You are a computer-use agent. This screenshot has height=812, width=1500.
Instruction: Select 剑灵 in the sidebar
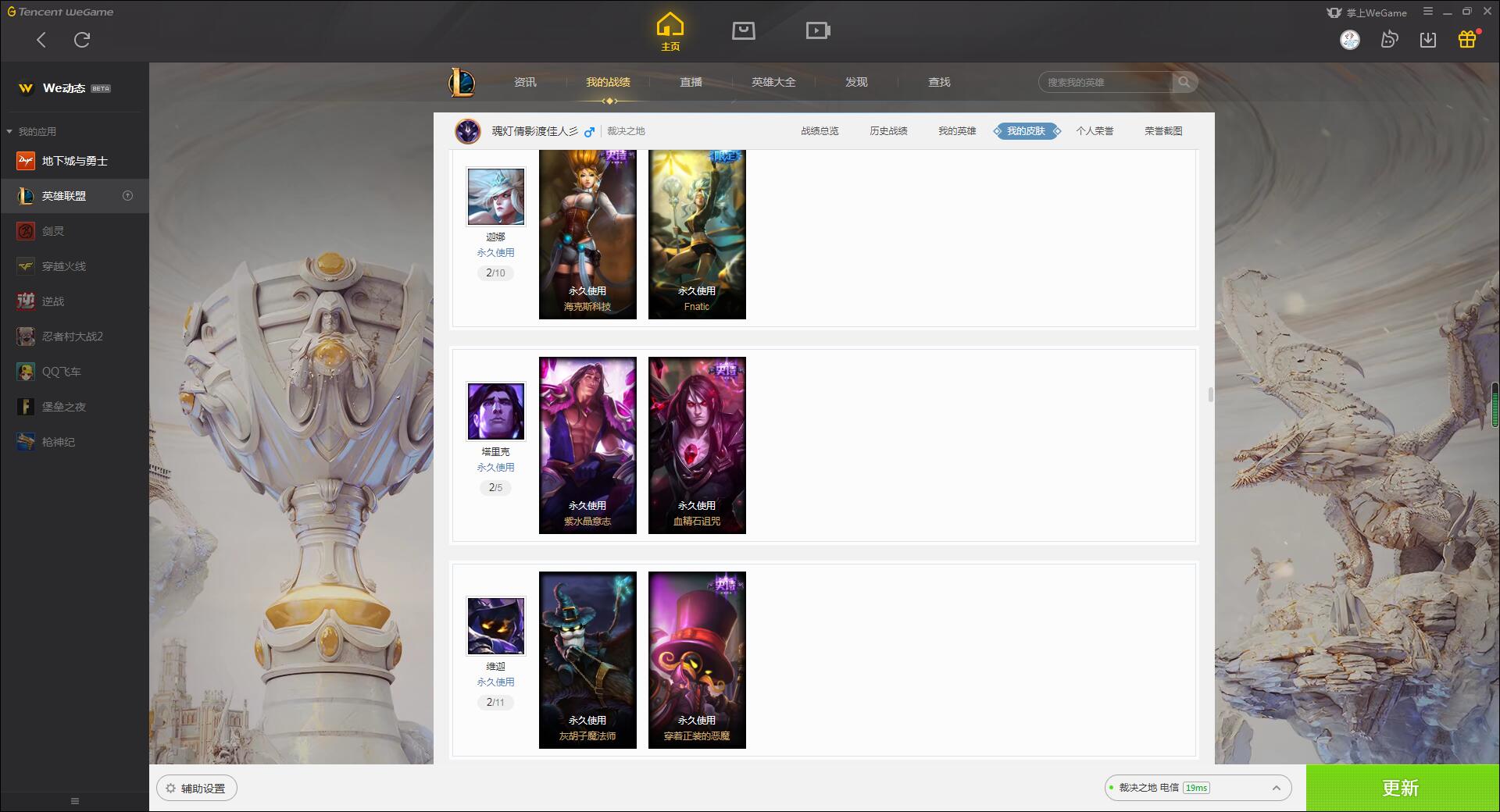click(74, 231)
